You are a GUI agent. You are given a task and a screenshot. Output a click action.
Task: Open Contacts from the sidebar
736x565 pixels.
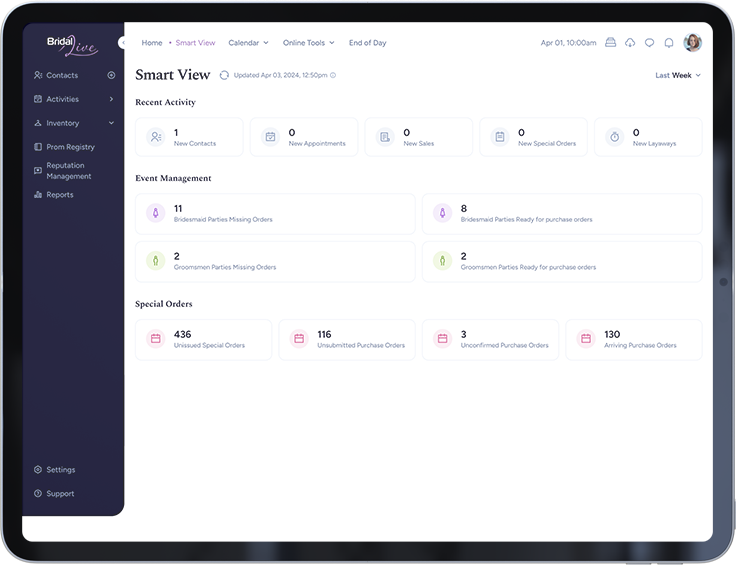click(62, 75)
